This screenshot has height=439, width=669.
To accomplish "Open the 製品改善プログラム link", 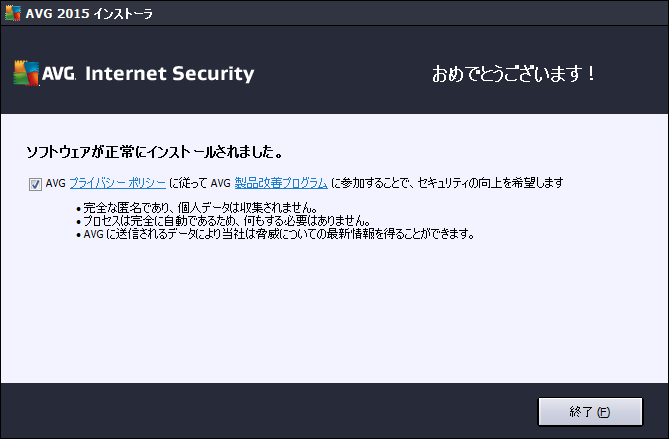I will pos(281,183).
